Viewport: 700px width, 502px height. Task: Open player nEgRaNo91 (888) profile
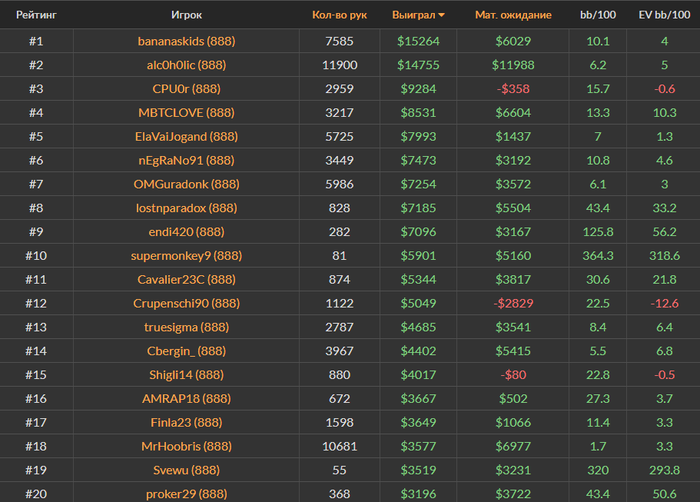pos(186,160)
